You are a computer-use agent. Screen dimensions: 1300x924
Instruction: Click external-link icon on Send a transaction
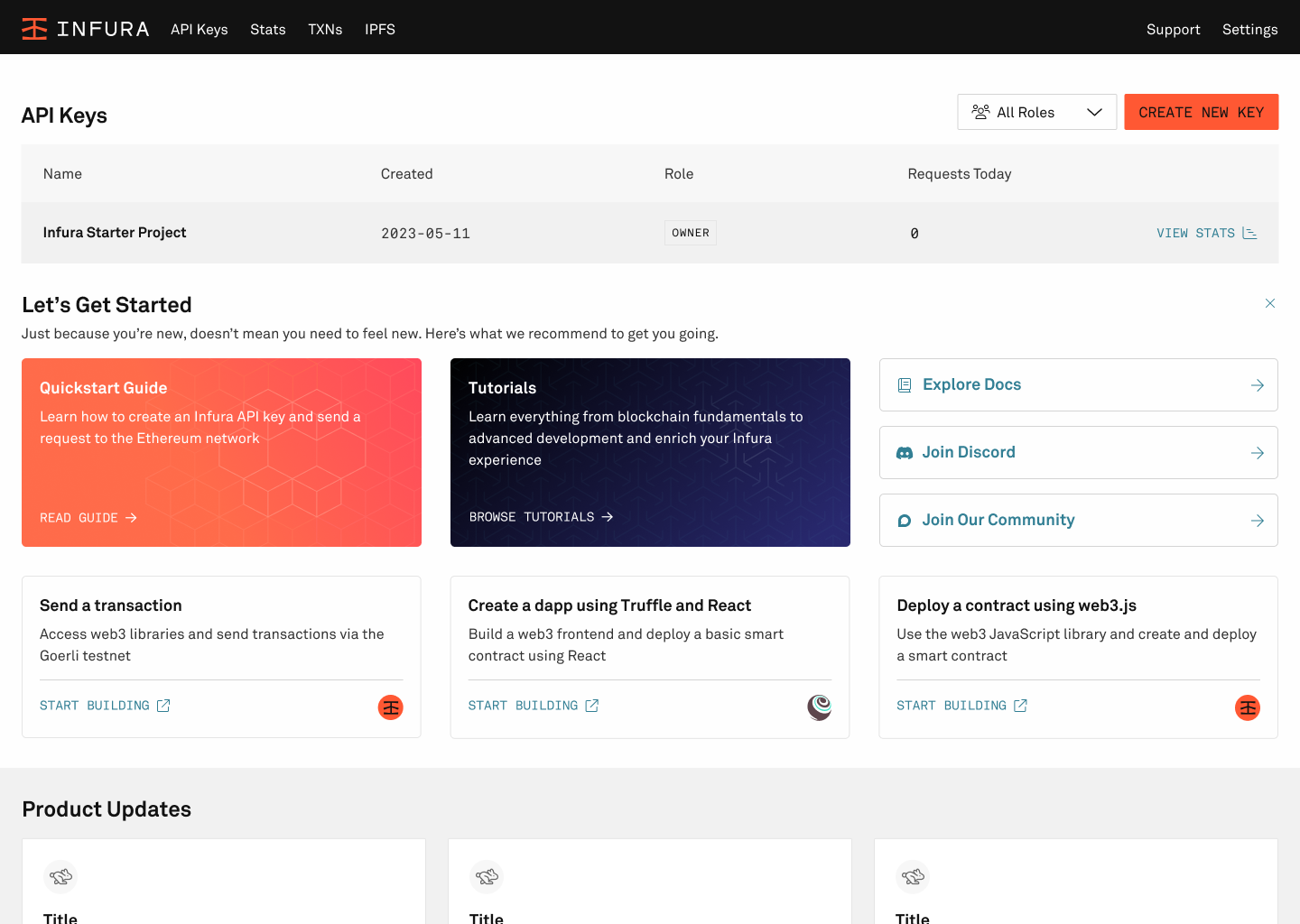(163, 706)
